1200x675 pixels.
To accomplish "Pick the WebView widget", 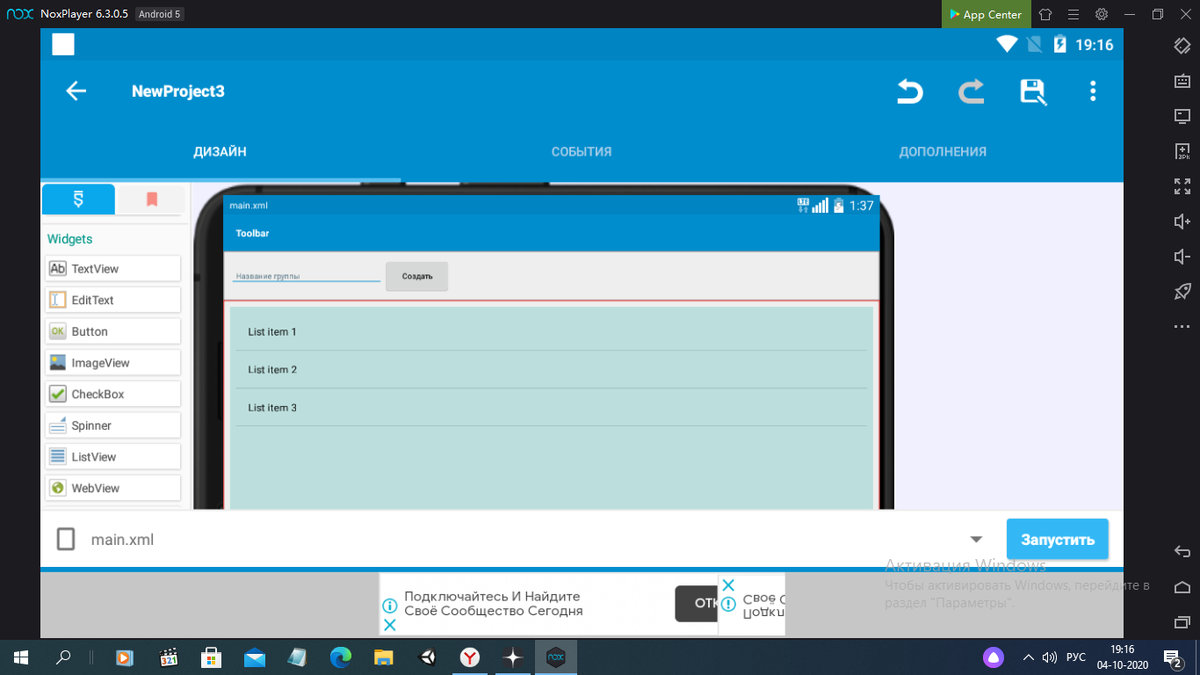I will (x=113, y=488).
